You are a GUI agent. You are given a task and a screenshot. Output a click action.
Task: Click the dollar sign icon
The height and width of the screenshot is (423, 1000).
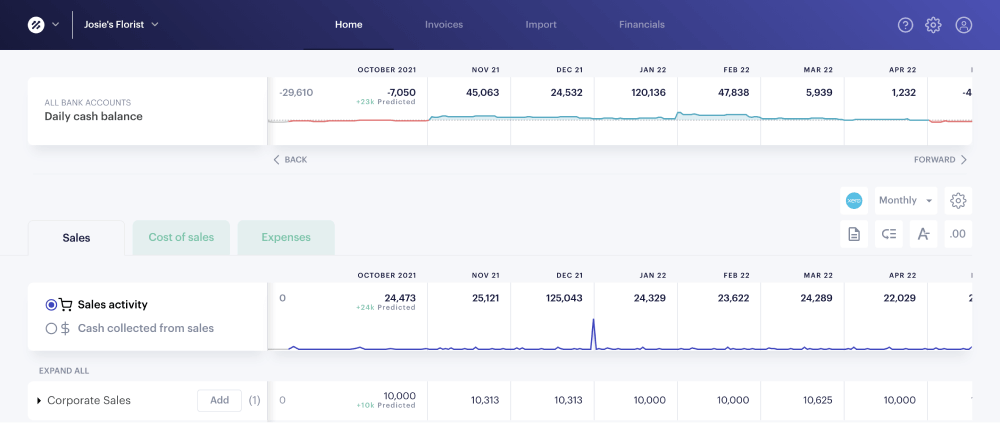coord(65,329)
